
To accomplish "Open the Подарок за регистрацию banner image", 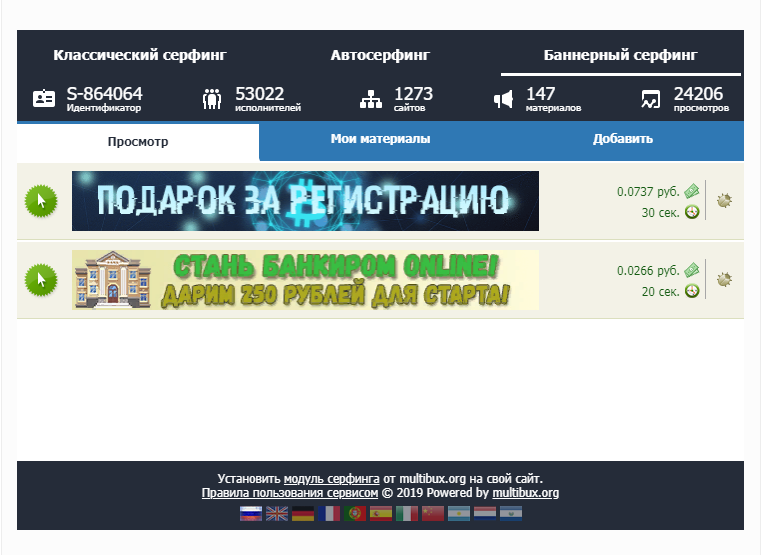I will 305,201.
